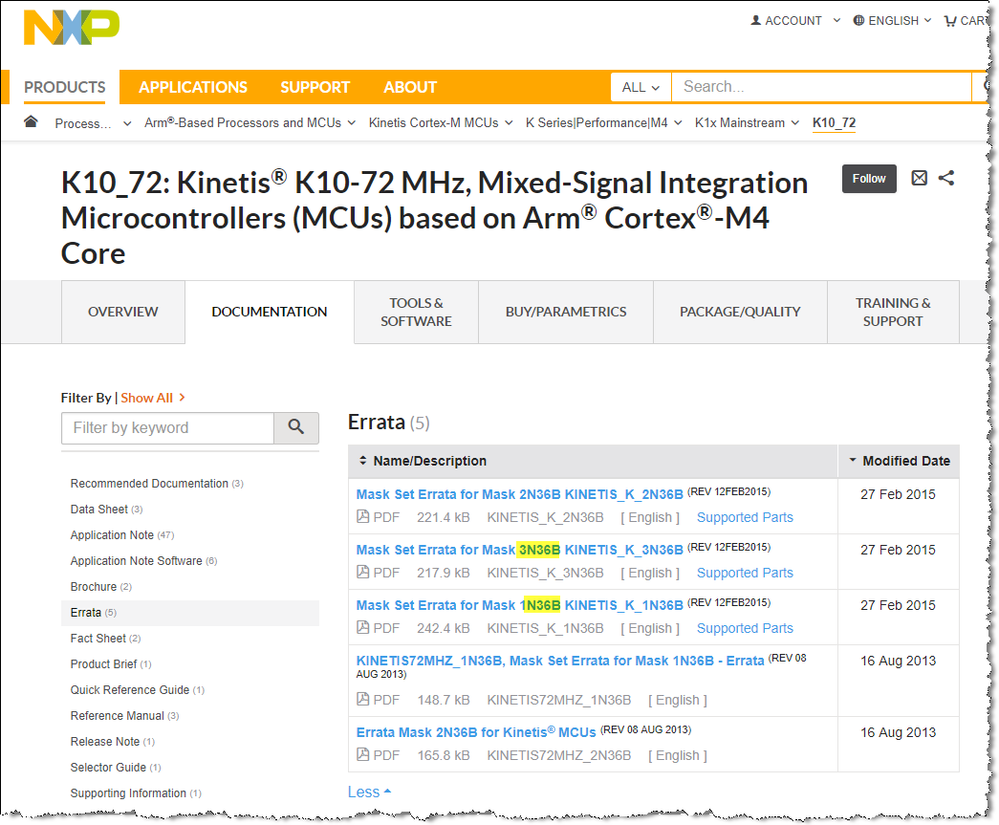Open the SUPPORT menu
The height and width of the screenshot is (825, 999).
(315, 87)
